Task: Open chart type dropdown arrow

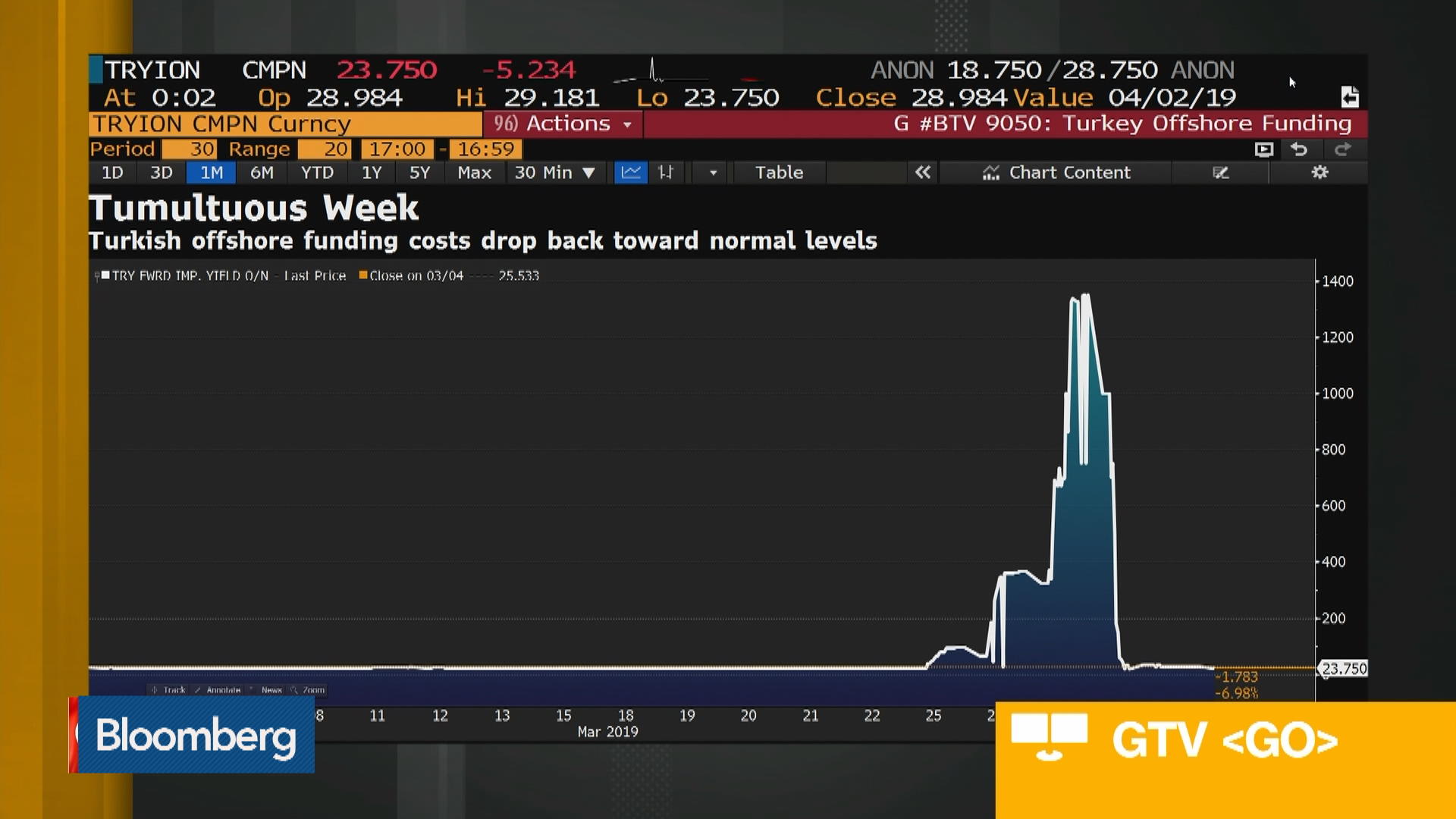Action: click(713, 173)
